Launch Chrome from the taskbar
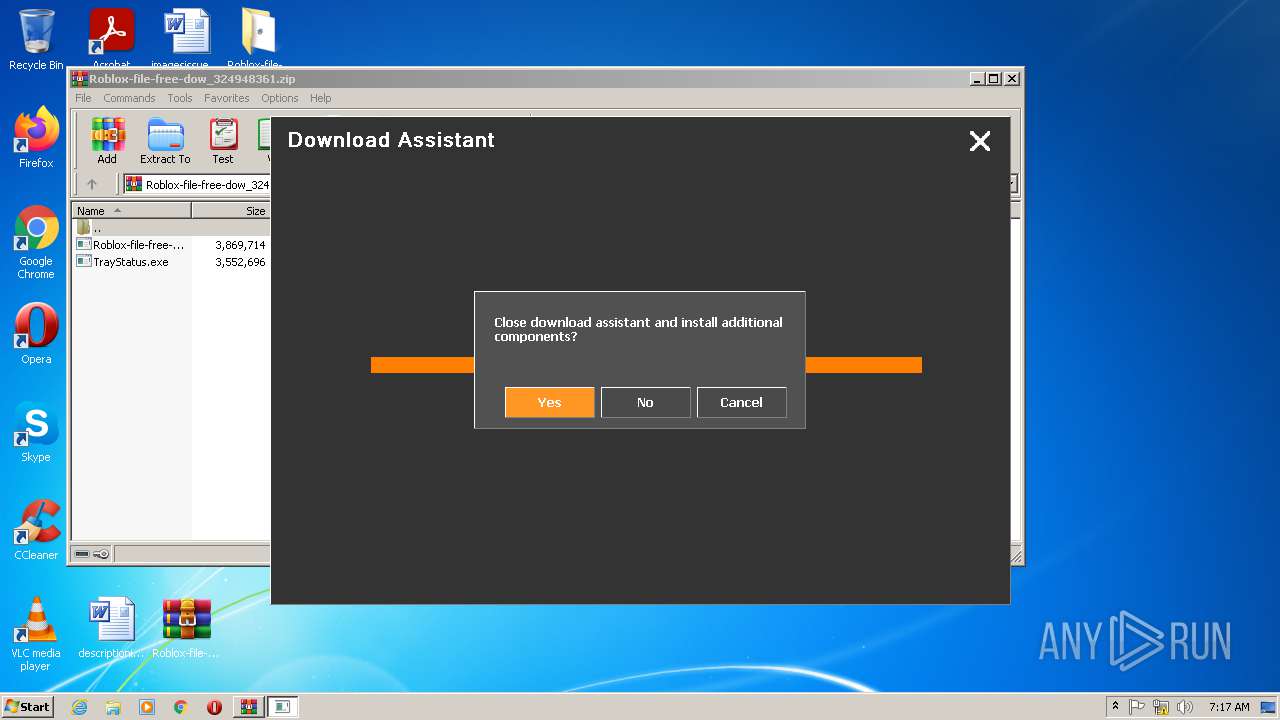The image size is (1280, 720). (181, 707)
